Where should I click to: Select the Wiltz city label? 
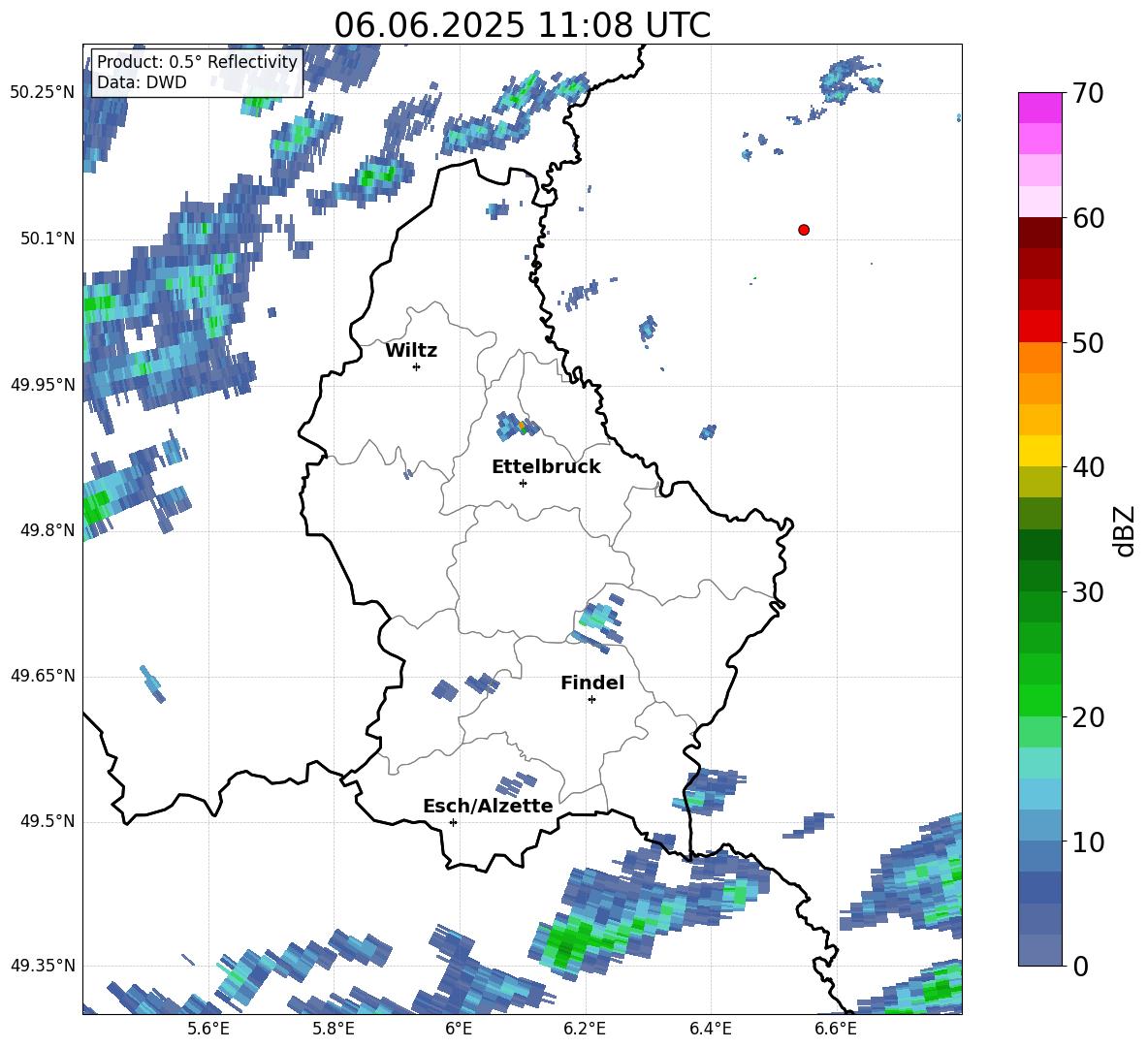pos(411,351)
